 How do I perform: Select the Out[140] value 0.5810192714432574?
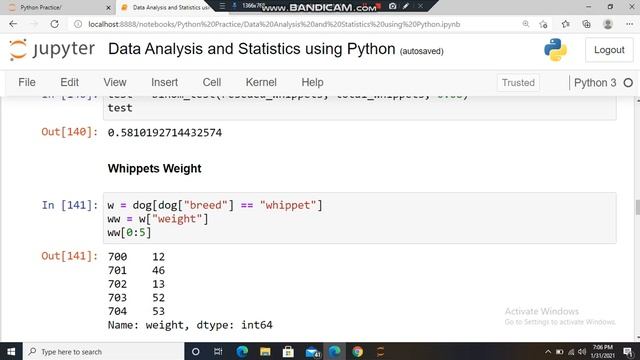coord(165,133)
